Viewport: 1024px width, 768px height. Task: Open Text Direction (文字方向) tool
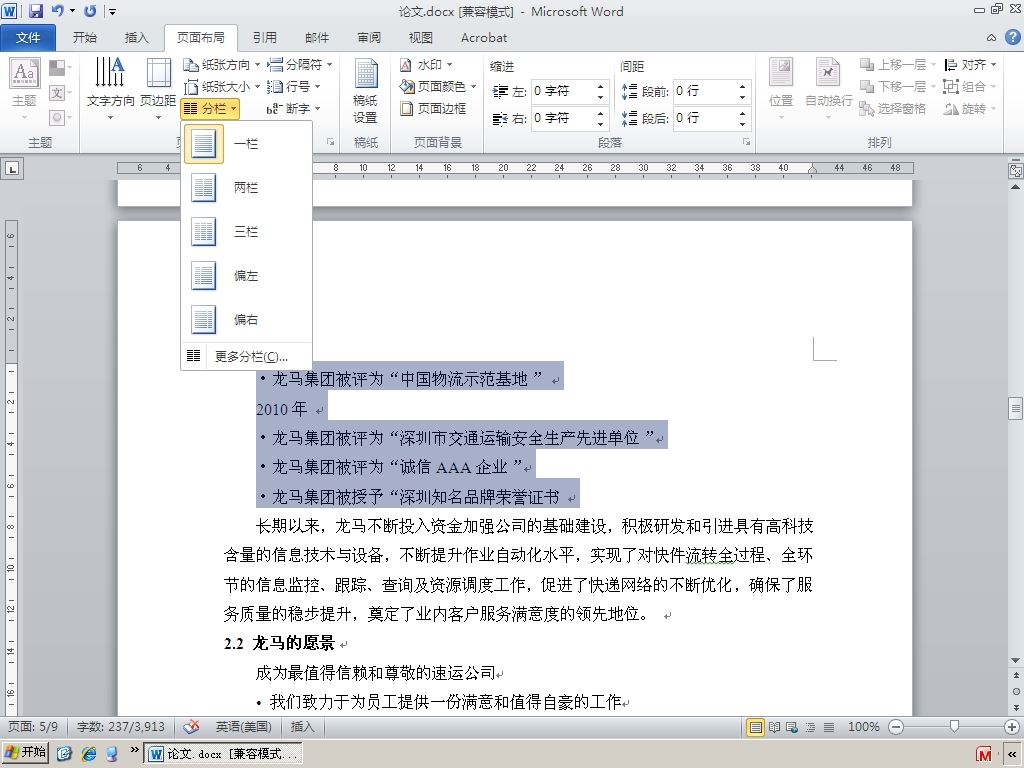(x=110, y=89)
